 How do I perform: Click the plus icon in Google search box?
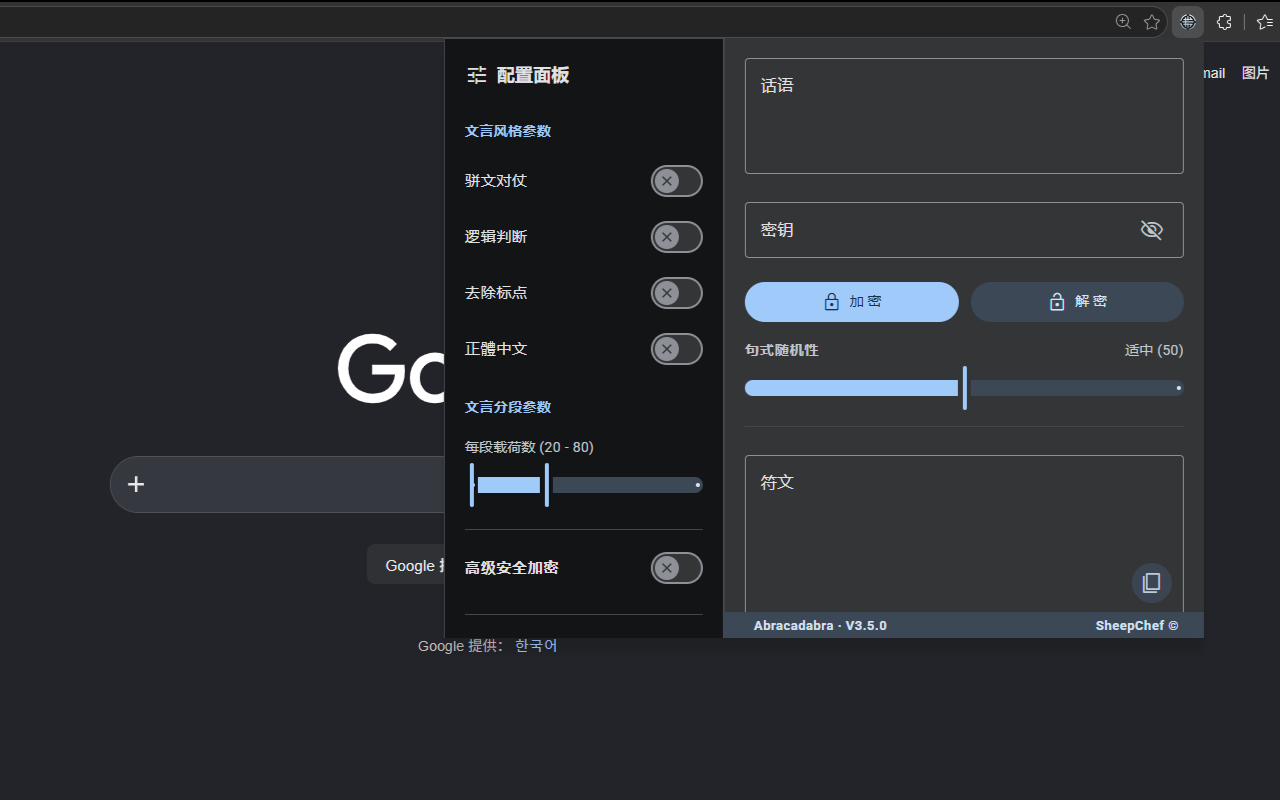136,484
